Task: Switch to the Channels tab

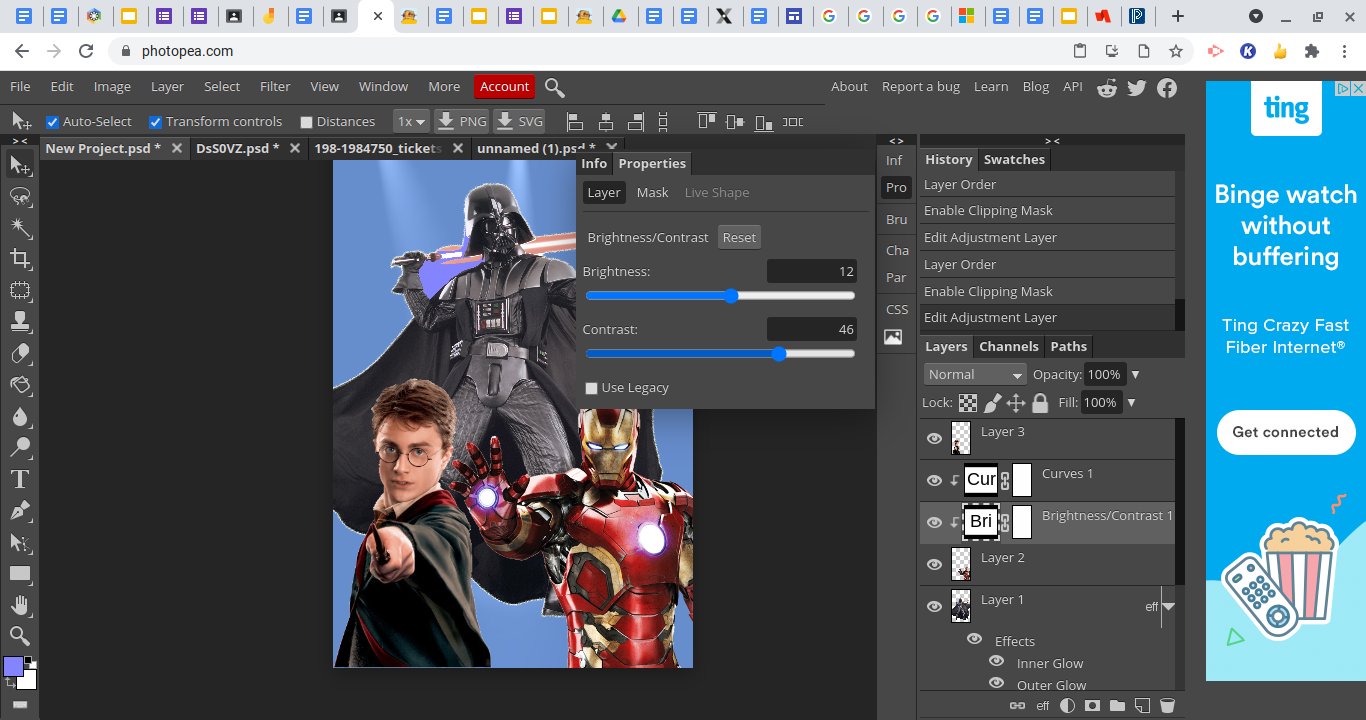Action: (1008, 347)
